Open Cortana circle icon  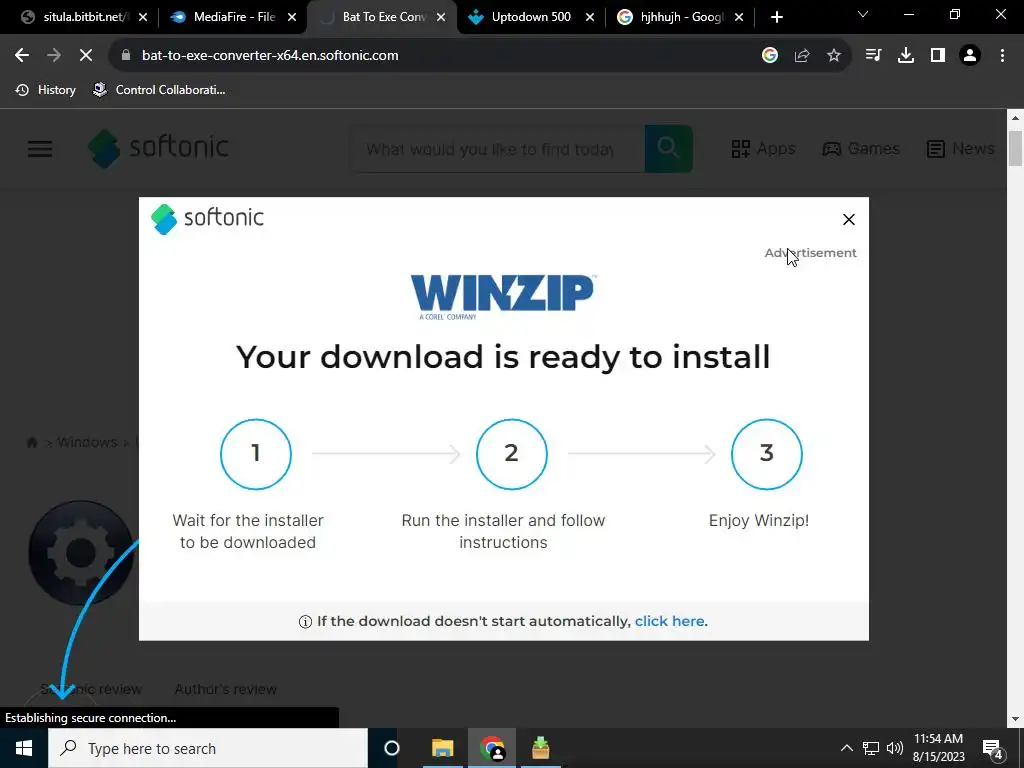click(x=392, y=748)
